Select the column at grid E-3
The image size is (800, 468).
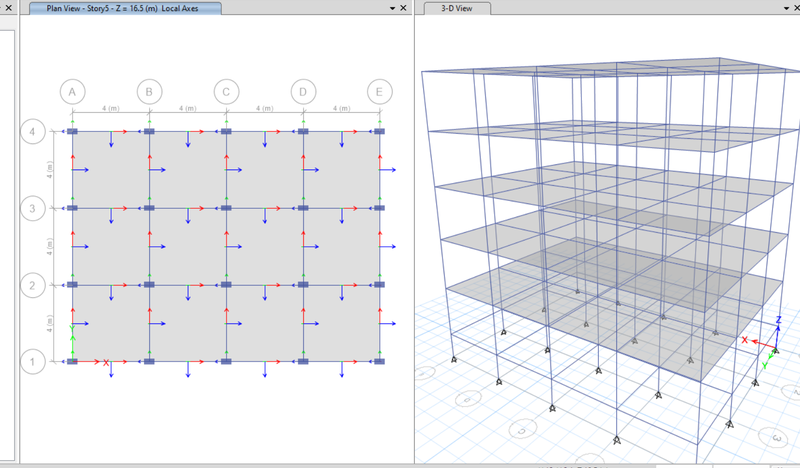tap(380, 208)
